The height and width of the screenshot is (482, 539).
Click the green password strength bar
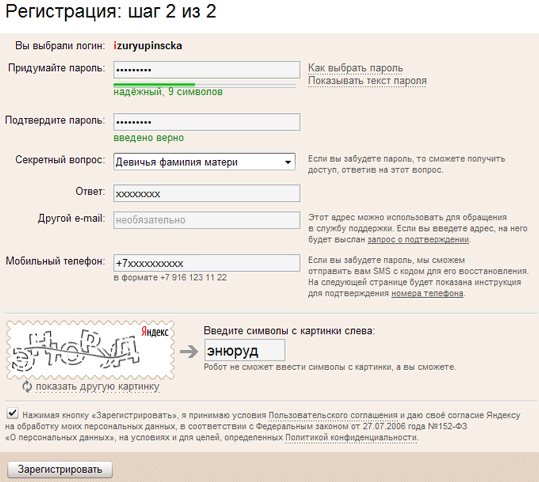coord(154,84)
